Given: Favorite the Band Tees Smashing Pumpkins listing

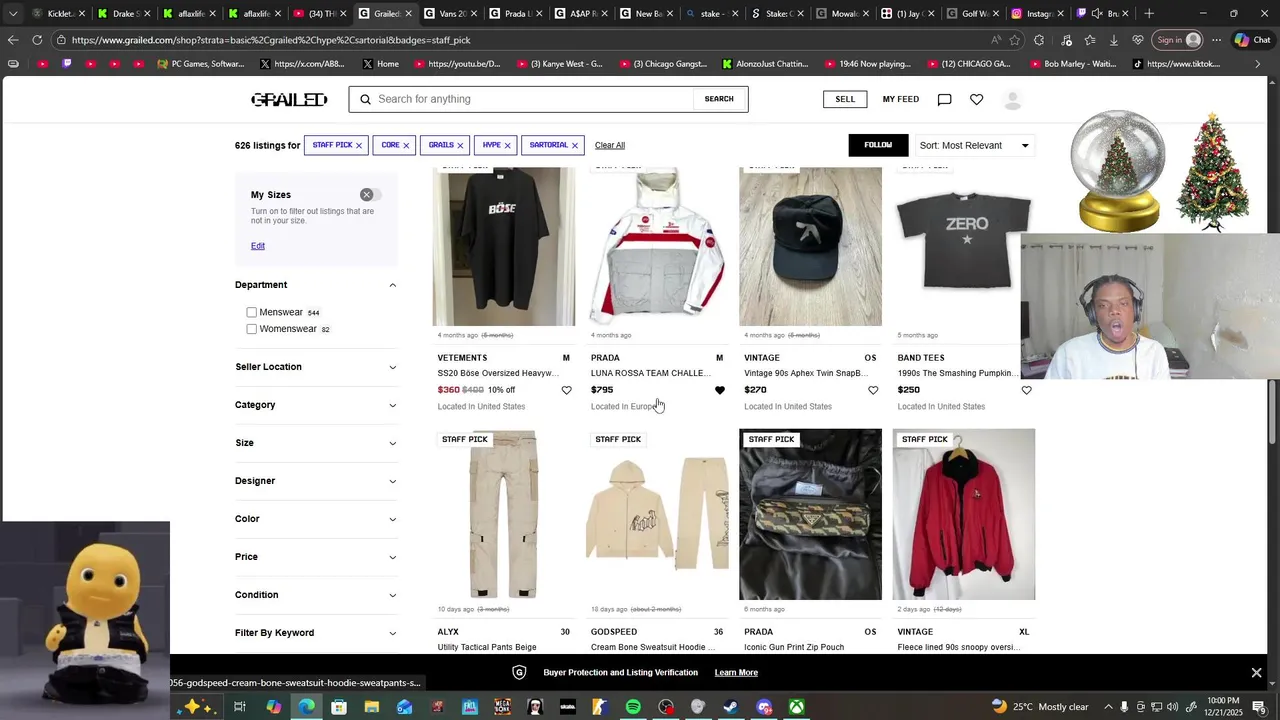Looking at the screenshot, I should pyautogui.click(x=1026, y=390).
